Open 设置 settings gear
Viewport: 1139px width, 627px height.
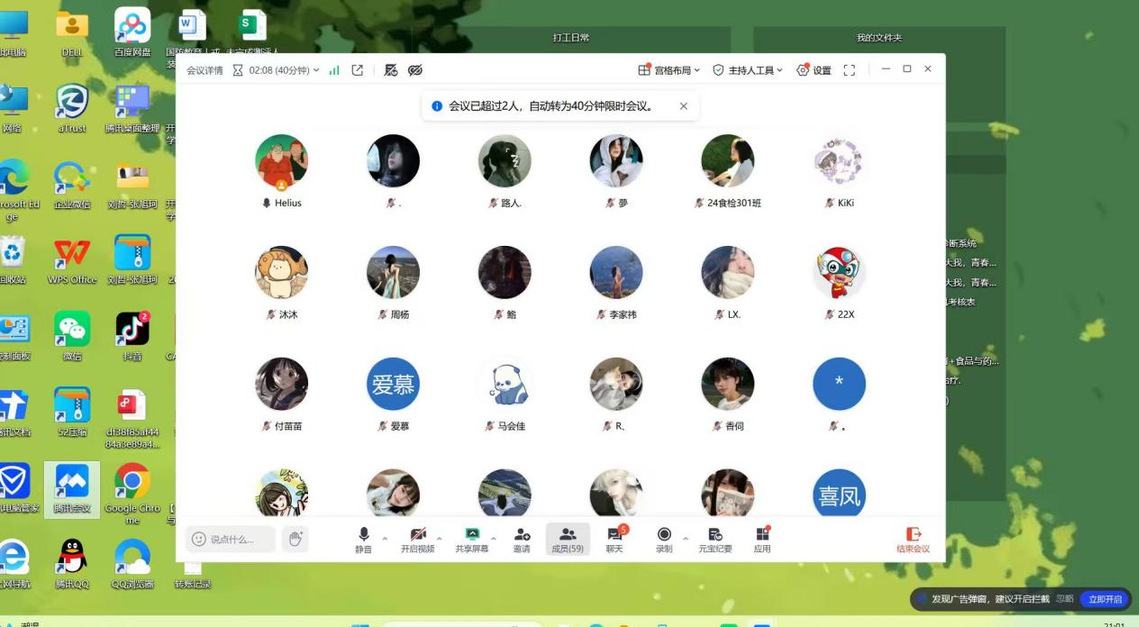point(814,70)
